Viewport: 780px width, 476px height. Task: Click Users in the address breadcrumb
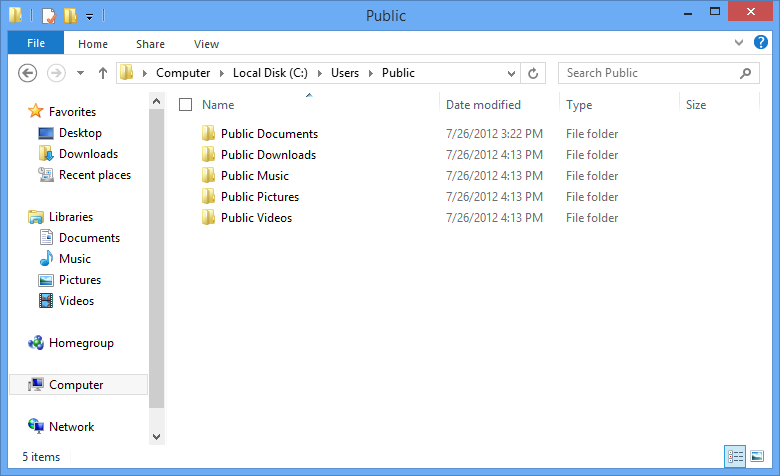(345, 73)
